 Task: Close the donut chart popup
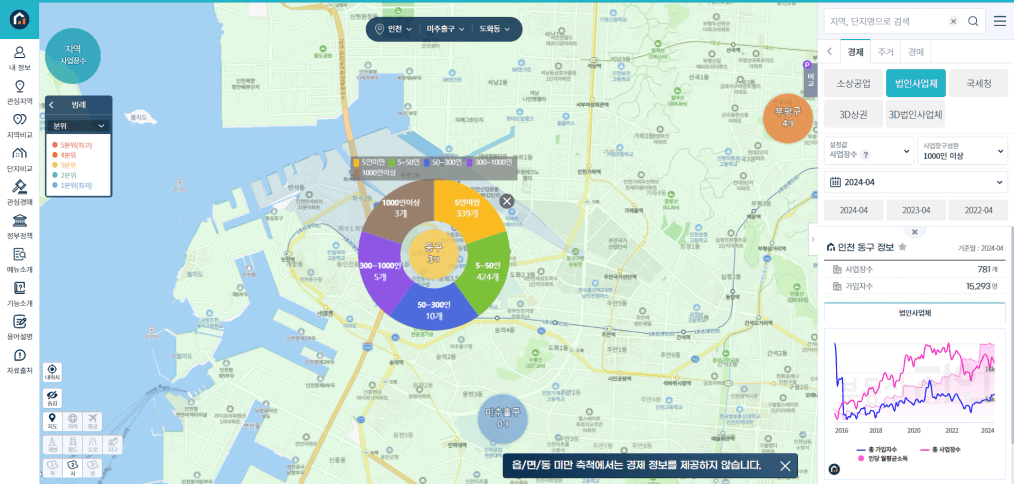[507, 201]
